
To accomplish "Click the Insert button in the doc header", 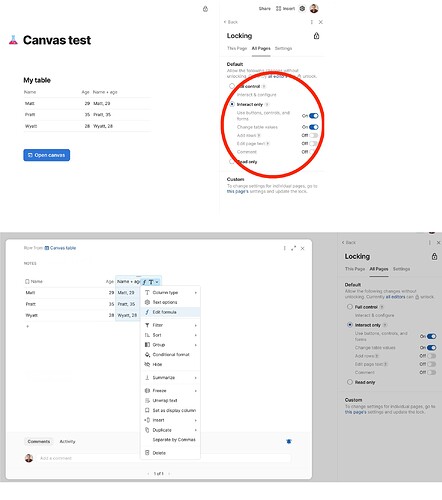I will point(285,9).
